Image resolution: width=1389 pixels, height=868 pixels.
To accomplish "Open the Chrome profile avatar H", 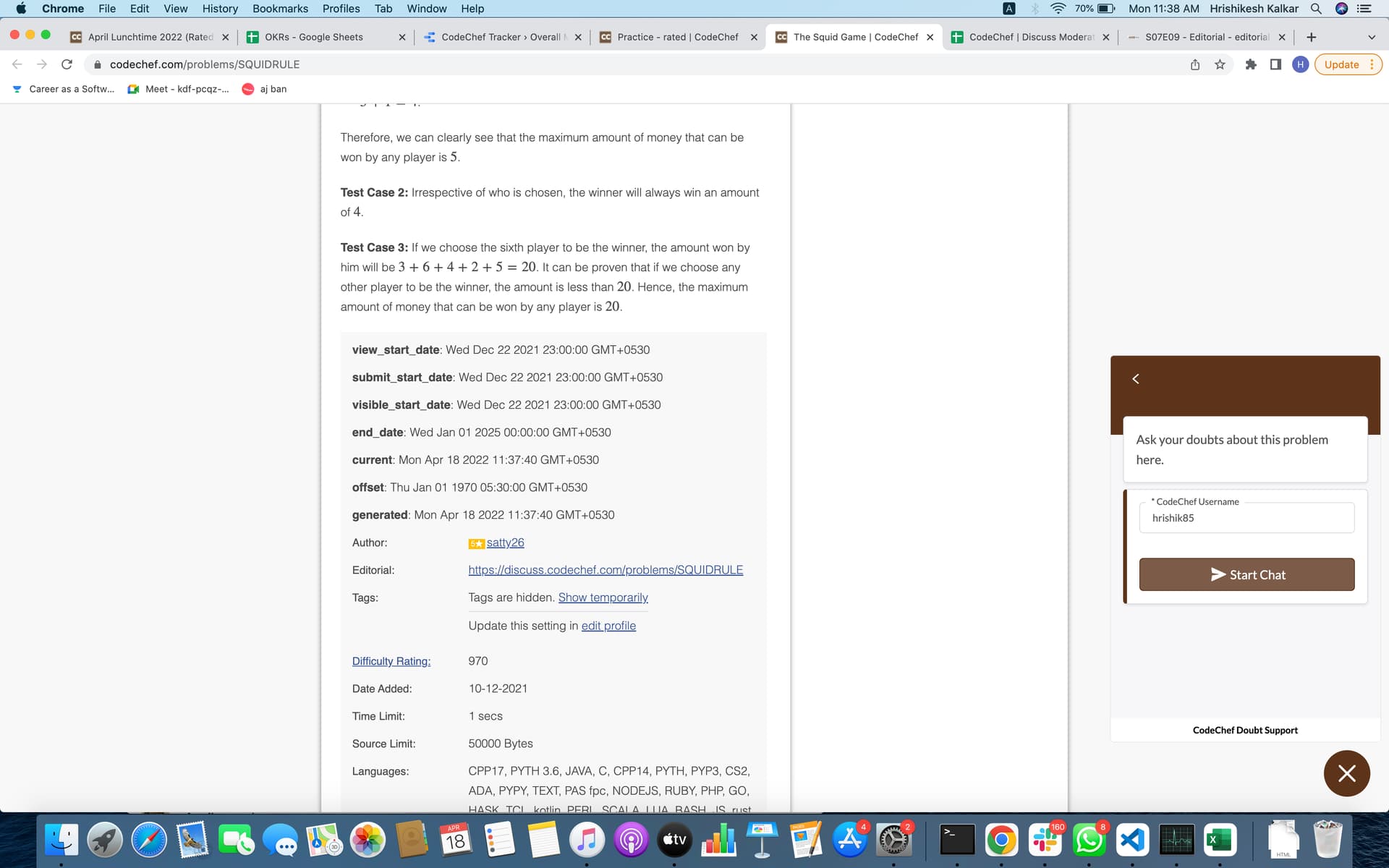I will point(1300,64).
